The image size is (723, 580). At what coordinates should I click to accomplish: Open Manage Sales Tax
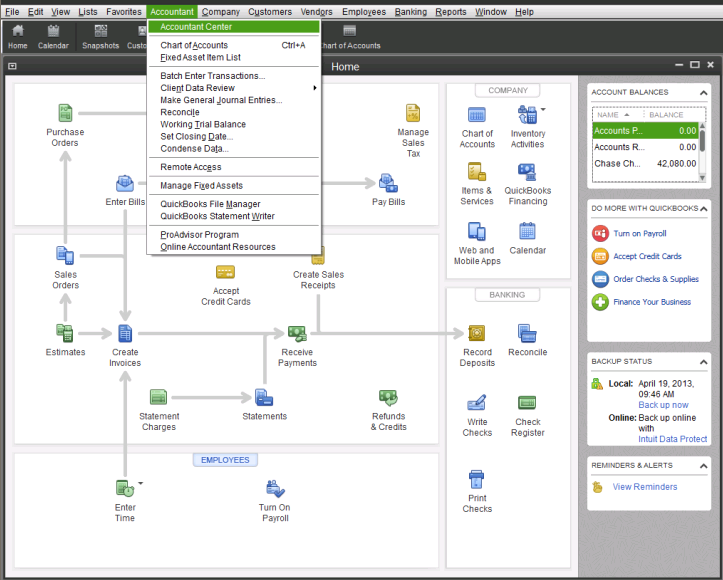pyautogui.click(x=413, y=113)
